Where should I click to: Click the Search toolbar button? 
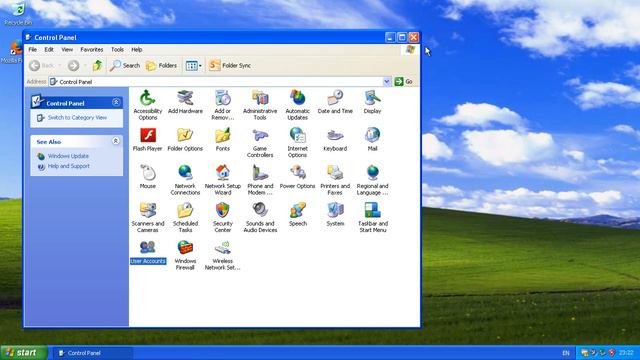click(125, 65)
